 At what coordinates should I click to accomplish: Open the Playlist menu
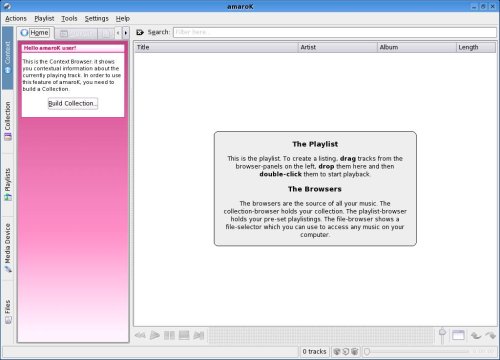tap(44, 18)
